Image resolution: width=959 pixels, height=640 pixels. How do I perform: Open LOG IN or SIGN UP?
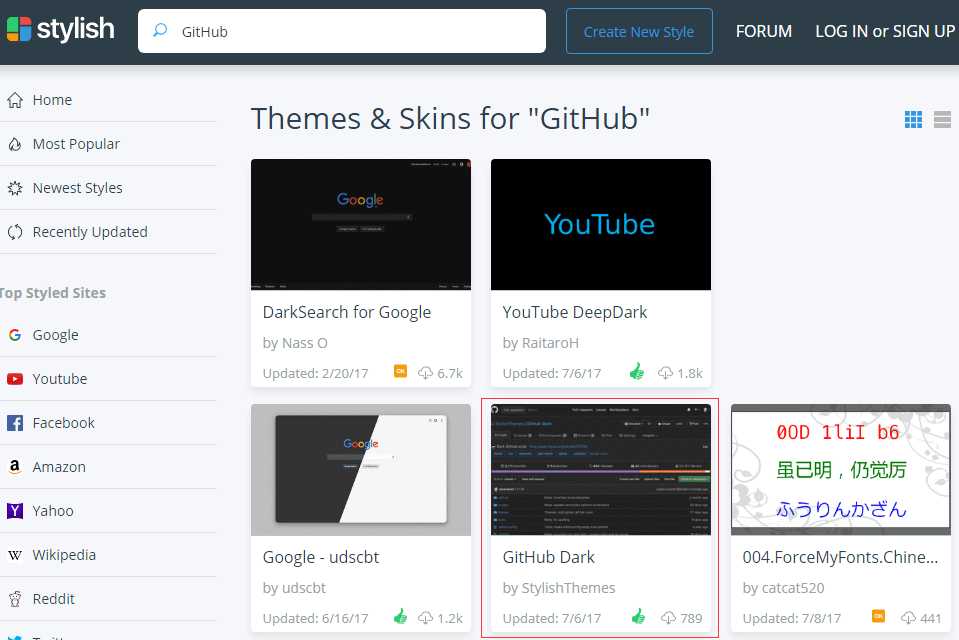point(885,31)
